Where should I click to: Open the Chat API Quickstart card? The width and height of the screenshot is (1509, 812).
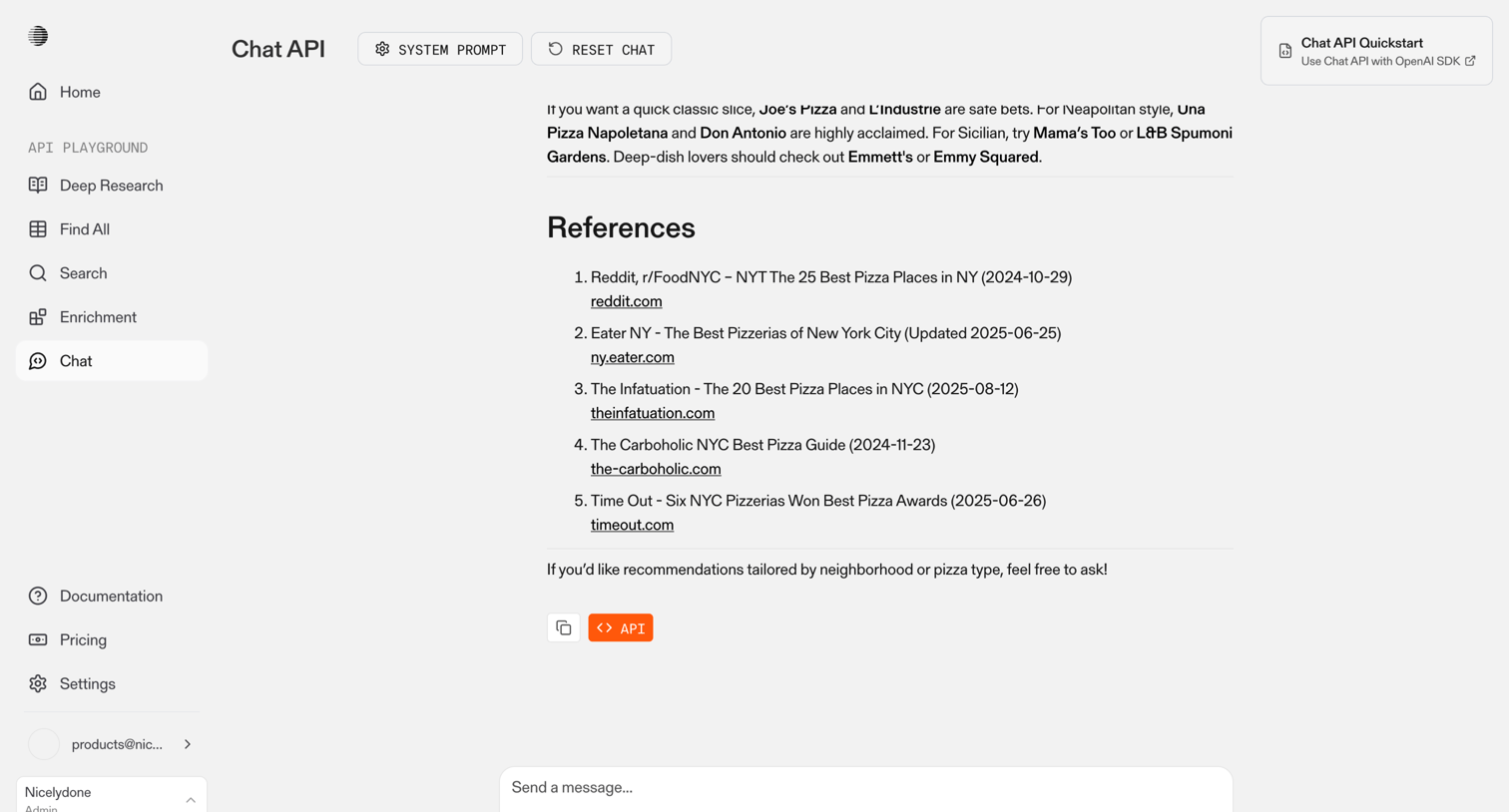(x=1376, y=51)
